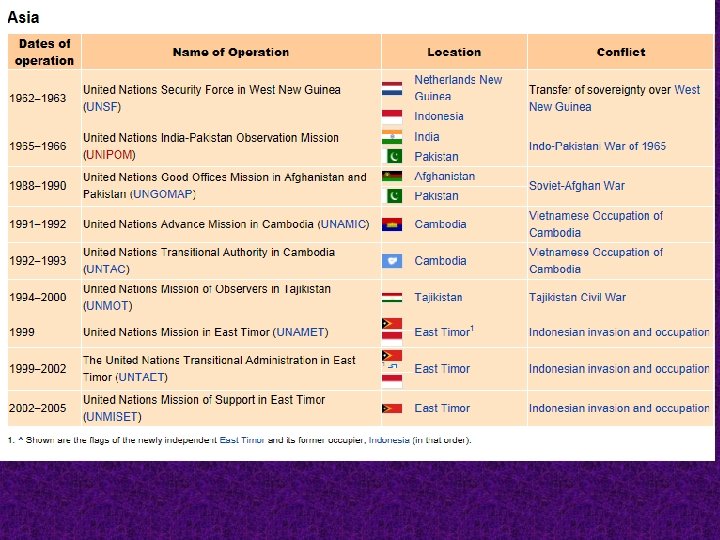Click the 'Conflict' column header
The height and width of the screenshot is (540, 720).
coord(621,52)
